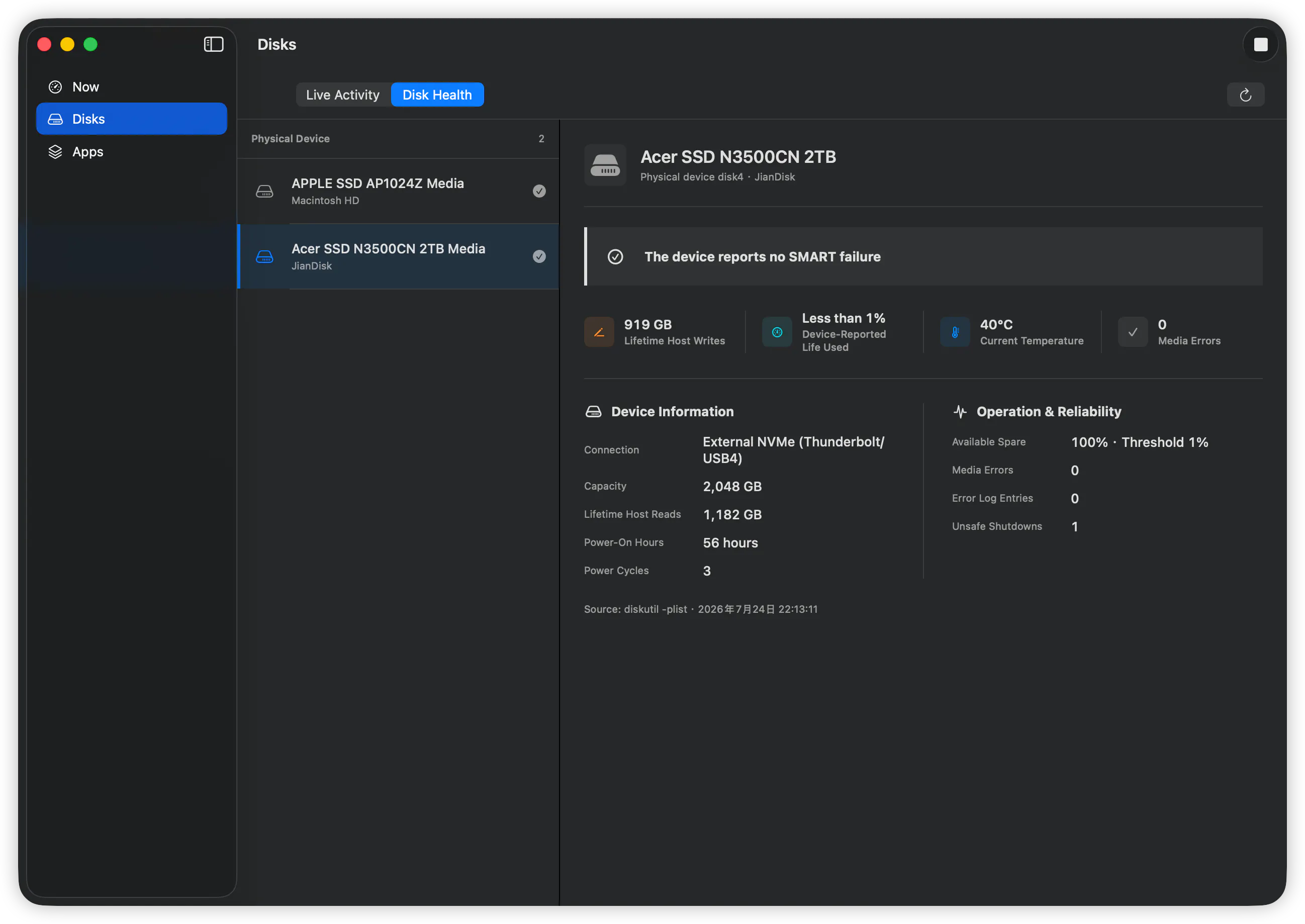Open the Now section in the sidebar
Screen dimensions: 1305x924
pyautogui.click(x=131, y=86)
